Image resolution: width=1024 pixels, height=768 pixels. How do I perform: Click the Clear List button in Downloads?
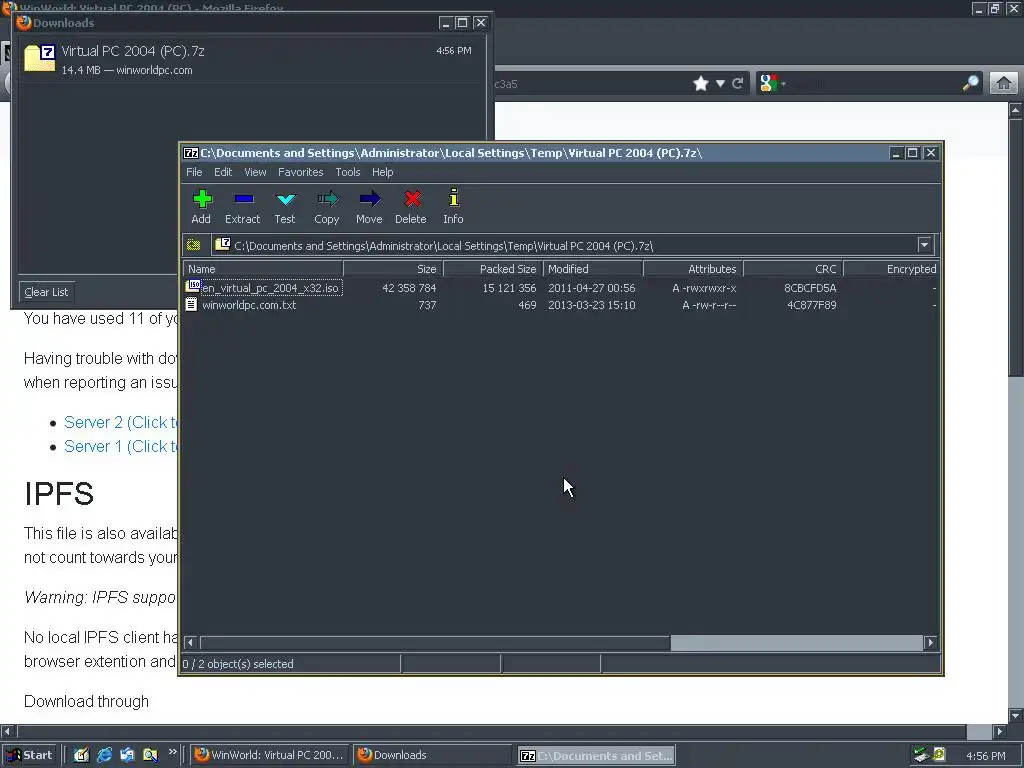pos(46,292)
